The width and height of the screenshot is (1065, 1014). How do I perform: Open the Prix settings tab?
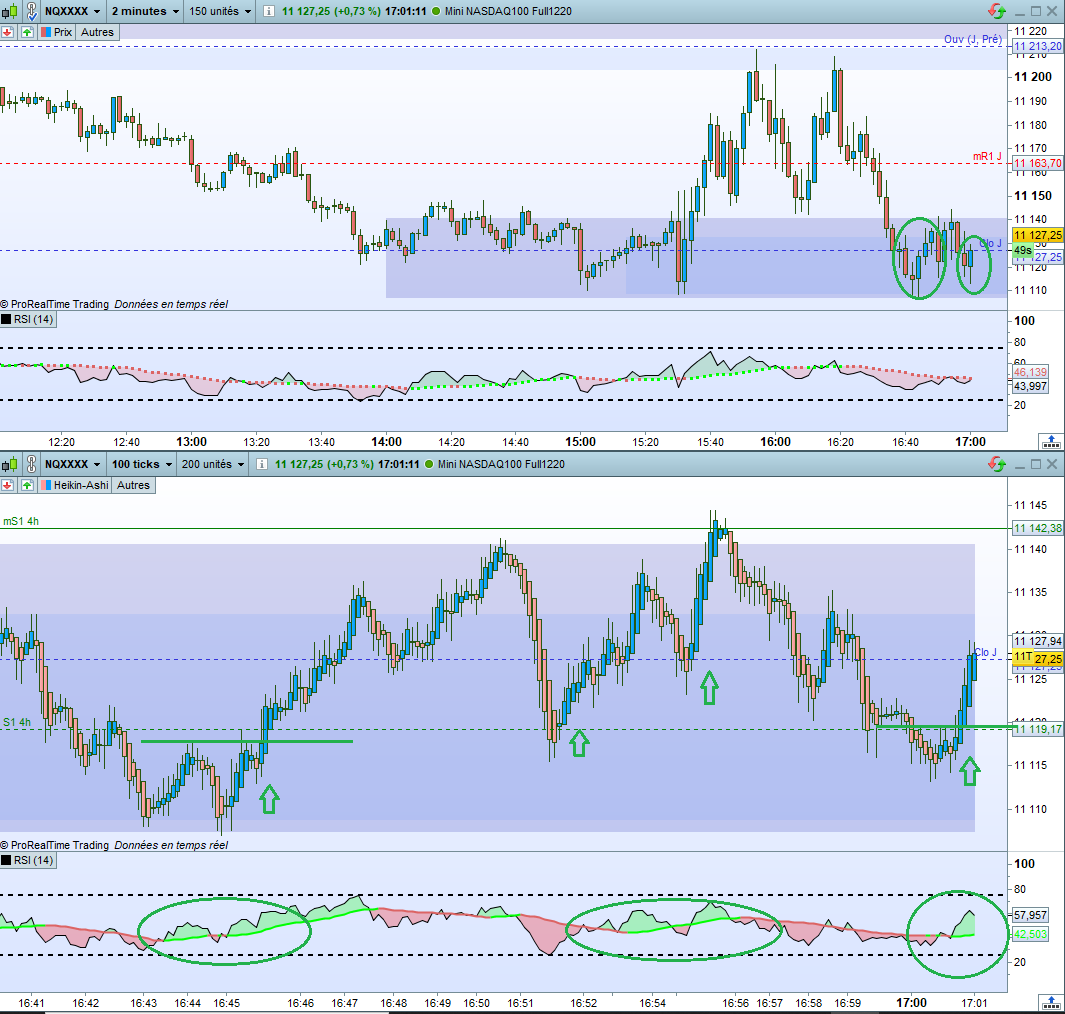(x=56, y=32)
